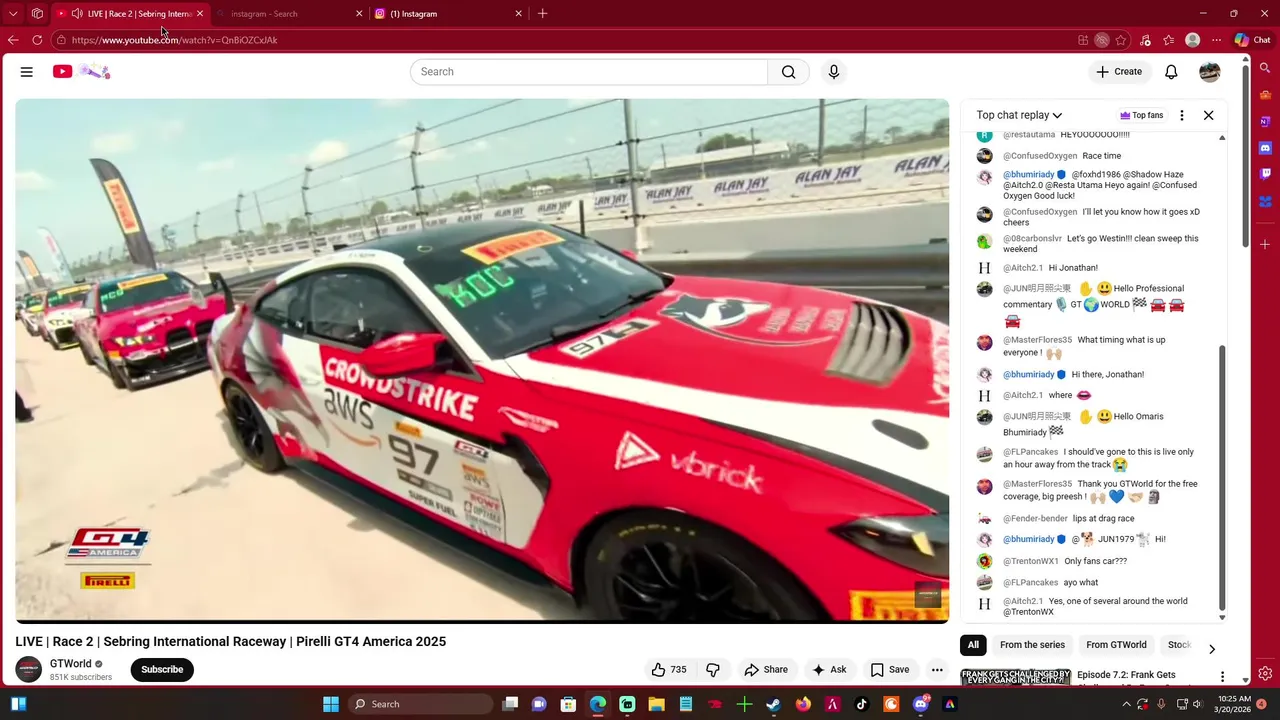1280x720 pixels.
Task: Like the video with thumbs up
Action: click(x=669, y=670)
